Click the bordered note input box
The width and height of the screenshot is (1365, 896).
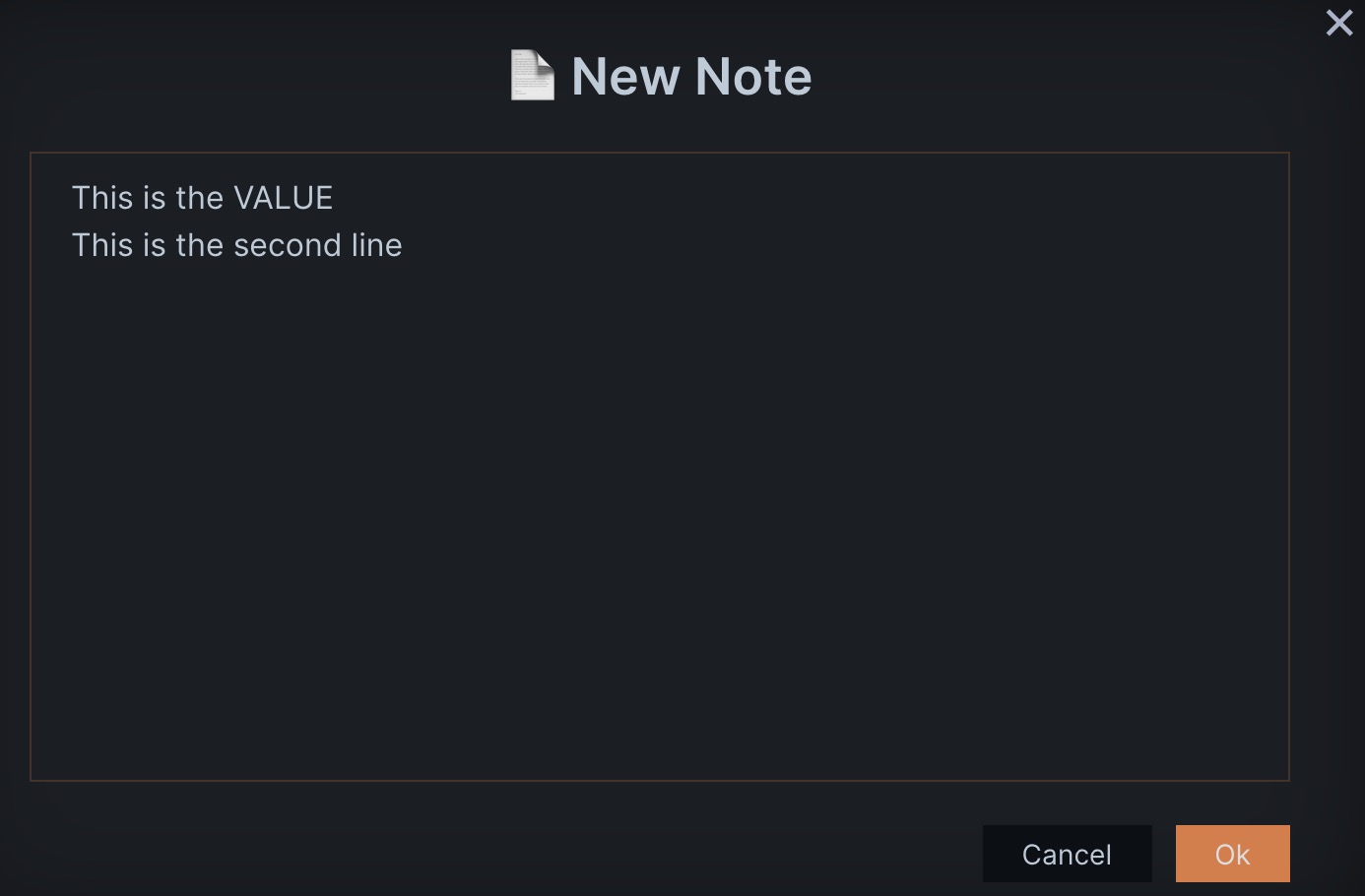[x=660, y=463]
